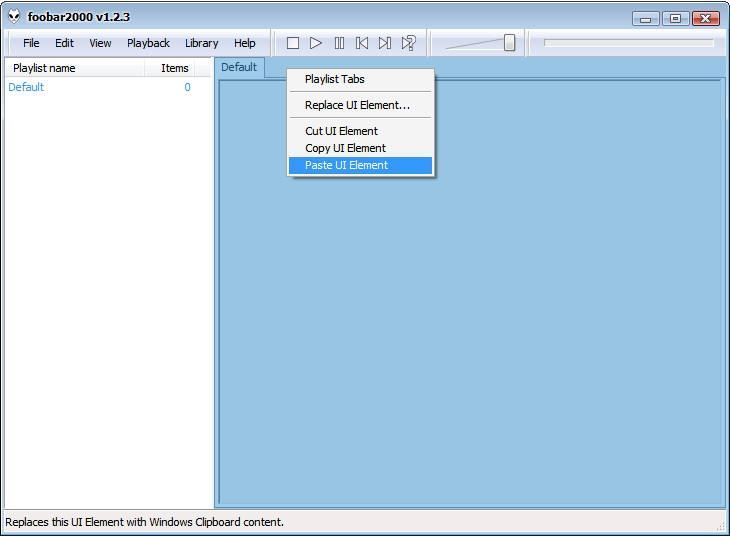Click the status bar text about Clipboard
This screenshot has height=536, width=730.
coord(144,522)
